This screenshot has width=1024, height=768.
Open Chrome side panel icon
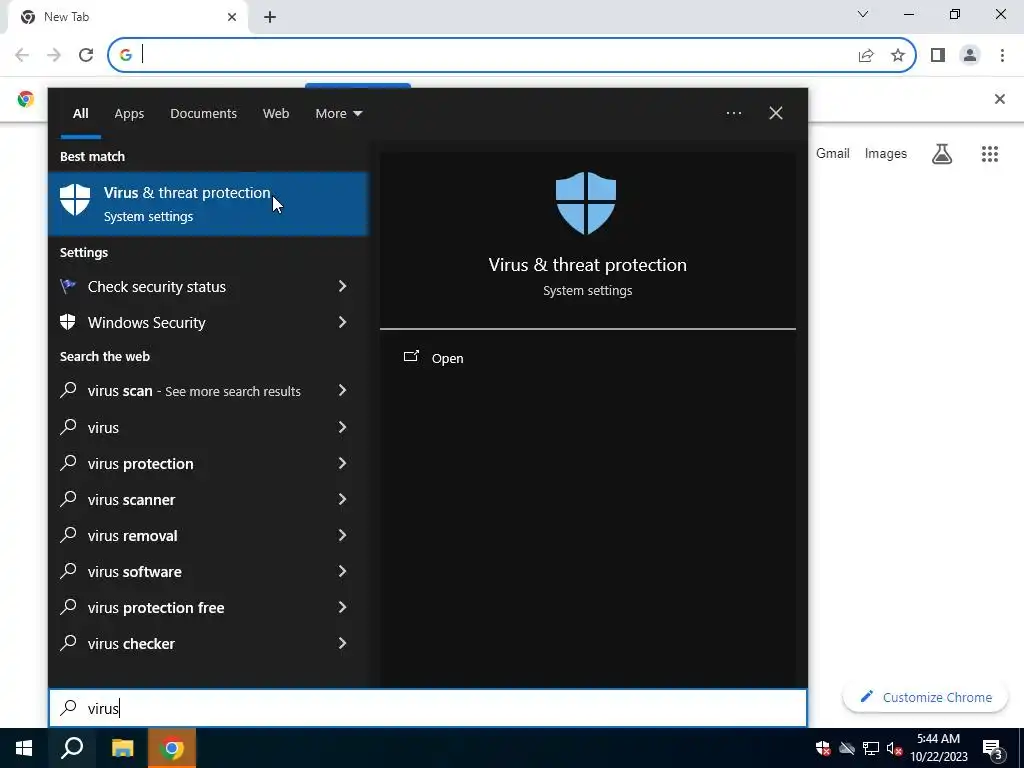tap(938, 55)
